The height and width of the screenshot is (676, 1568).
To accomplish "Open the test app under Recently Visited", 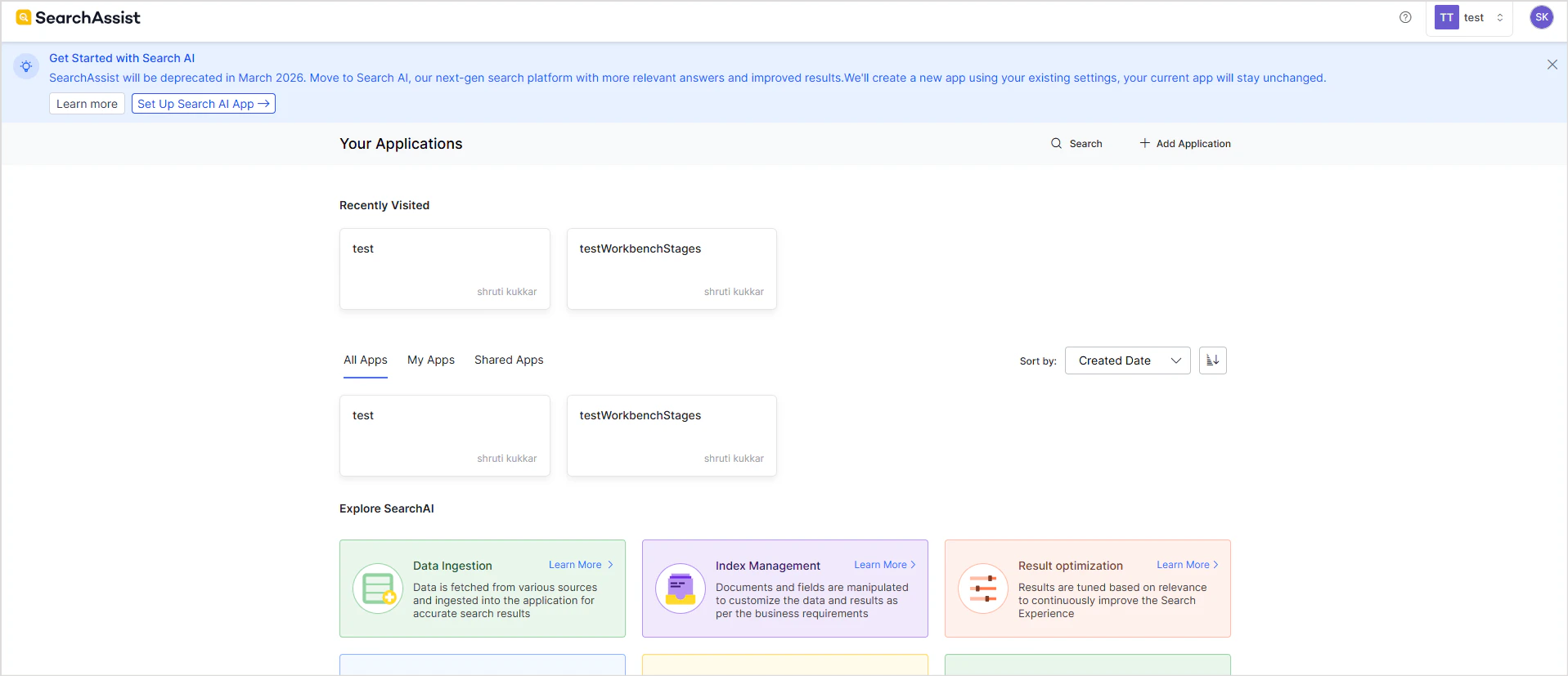I will click(x=445, y=269).
